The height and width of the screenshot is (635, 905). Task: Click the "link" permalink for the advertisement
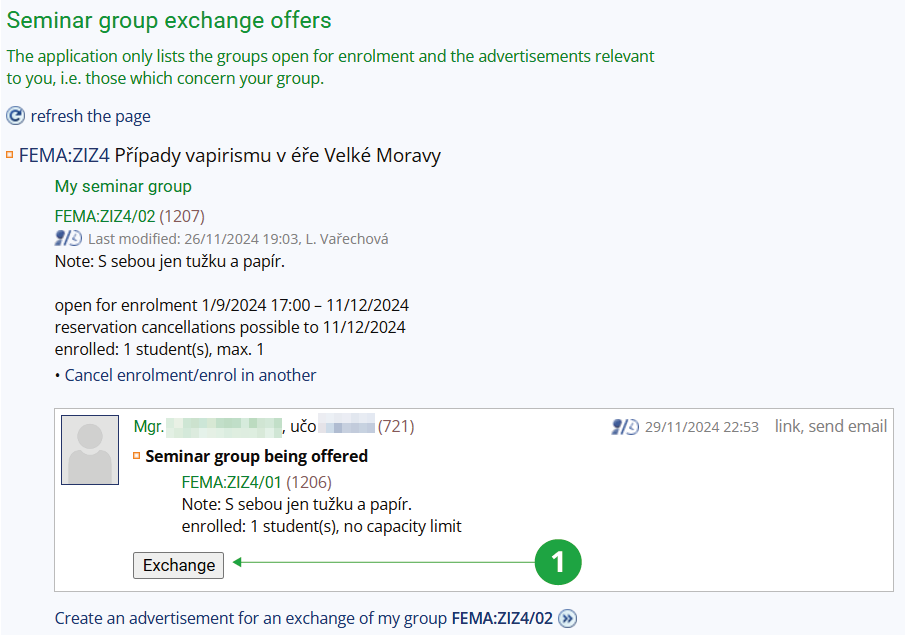pos(787,427)
